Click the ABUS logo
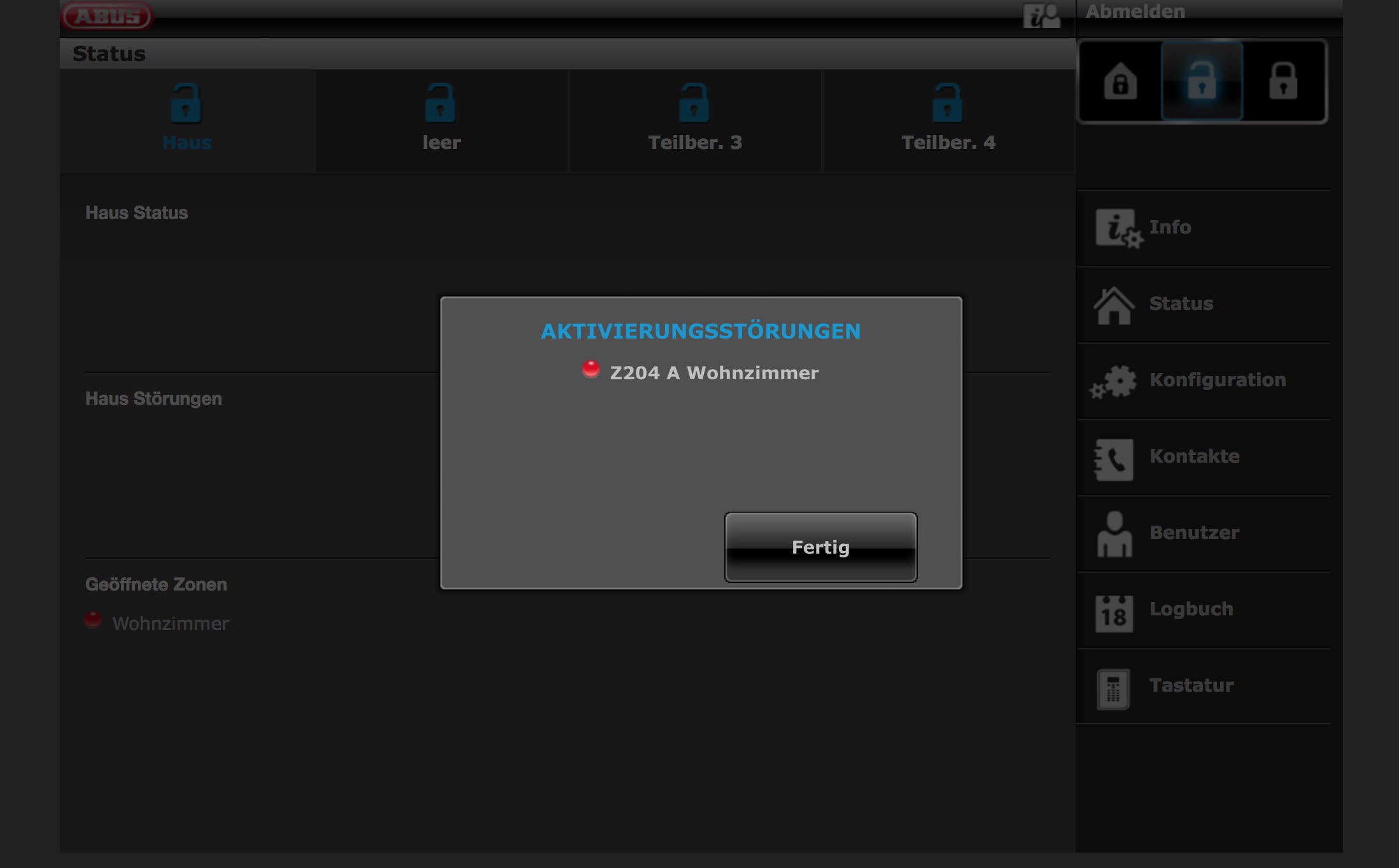 (108, 16)
